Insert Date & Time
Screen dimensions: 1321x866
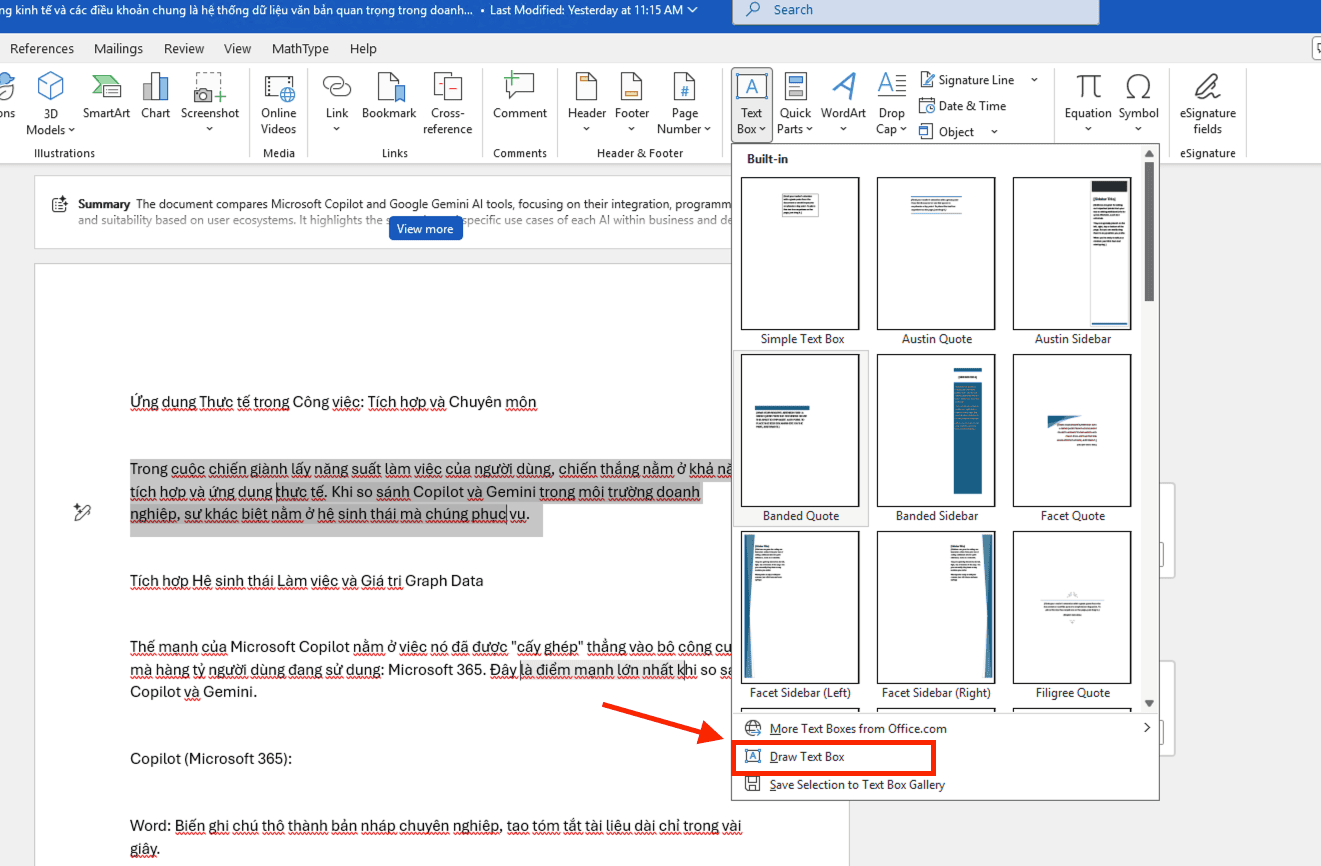(x=962, y=106)
